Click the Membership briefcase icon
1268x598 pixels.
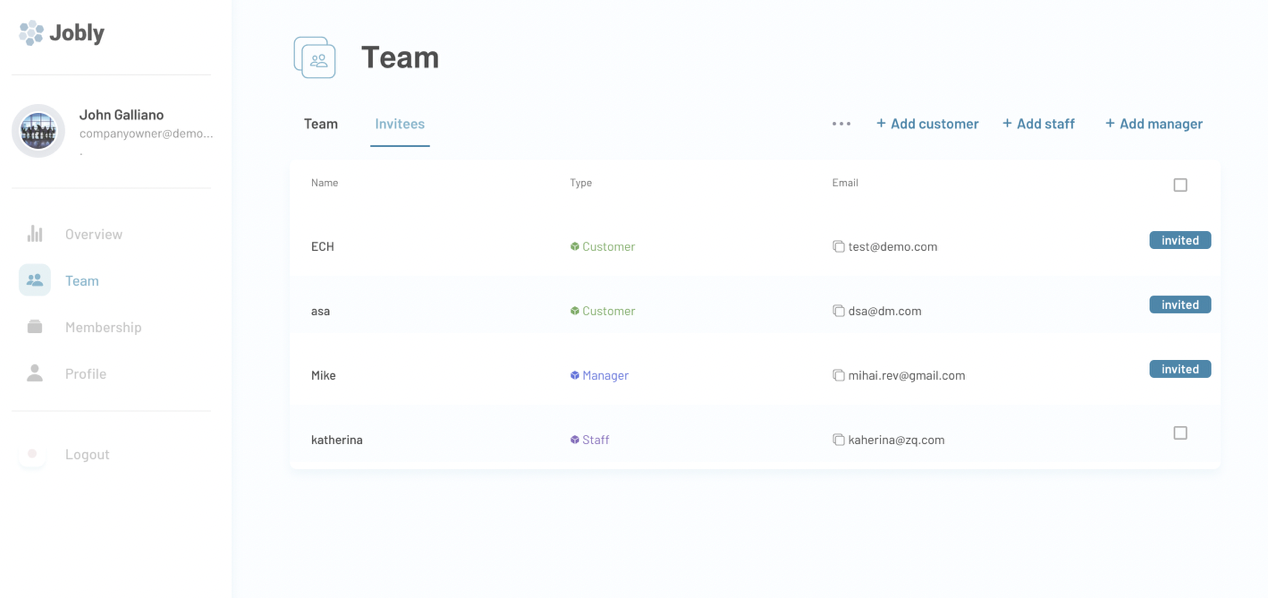click(x=35, y=327)
